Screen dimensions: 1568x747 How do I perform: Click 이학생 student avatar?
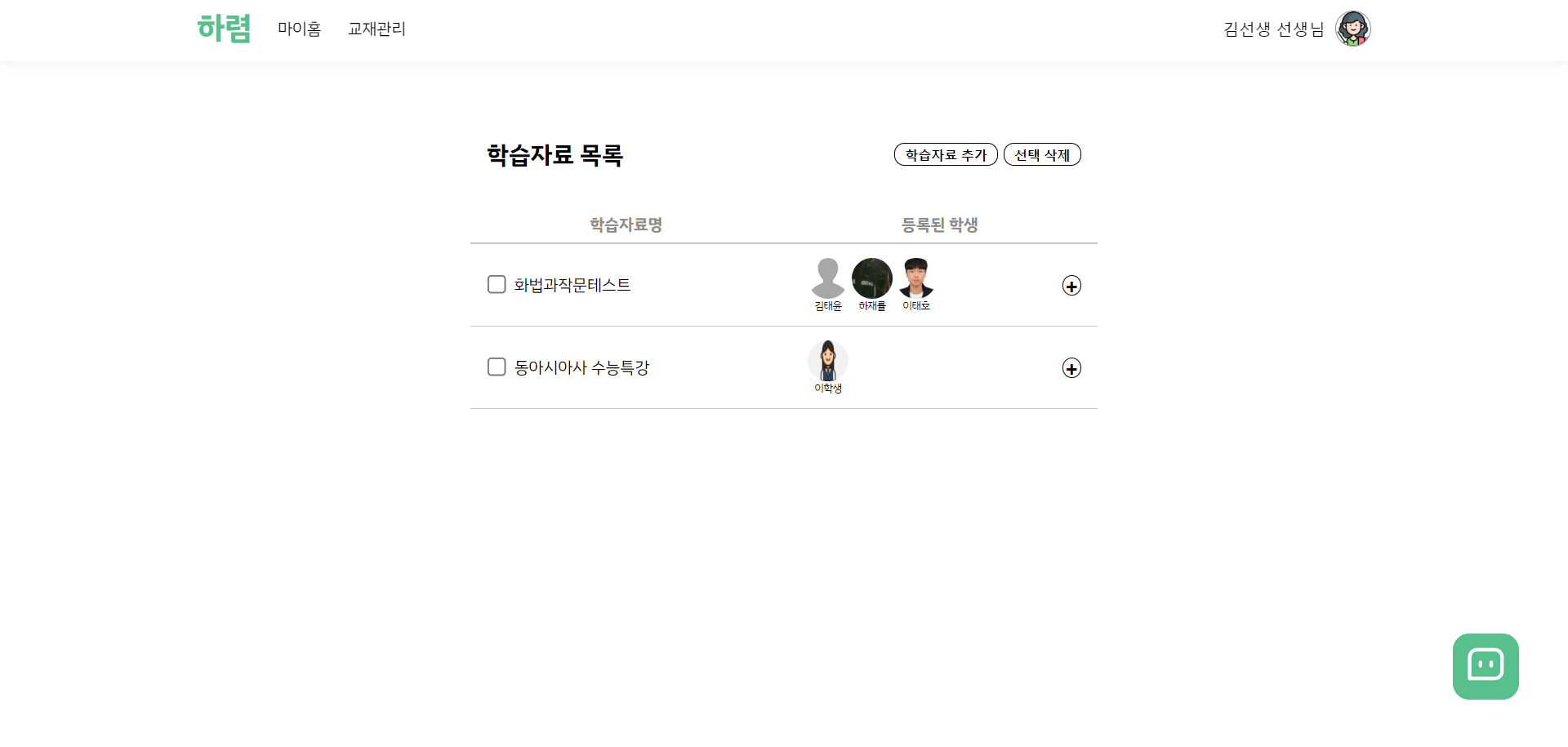click(827, 362)
